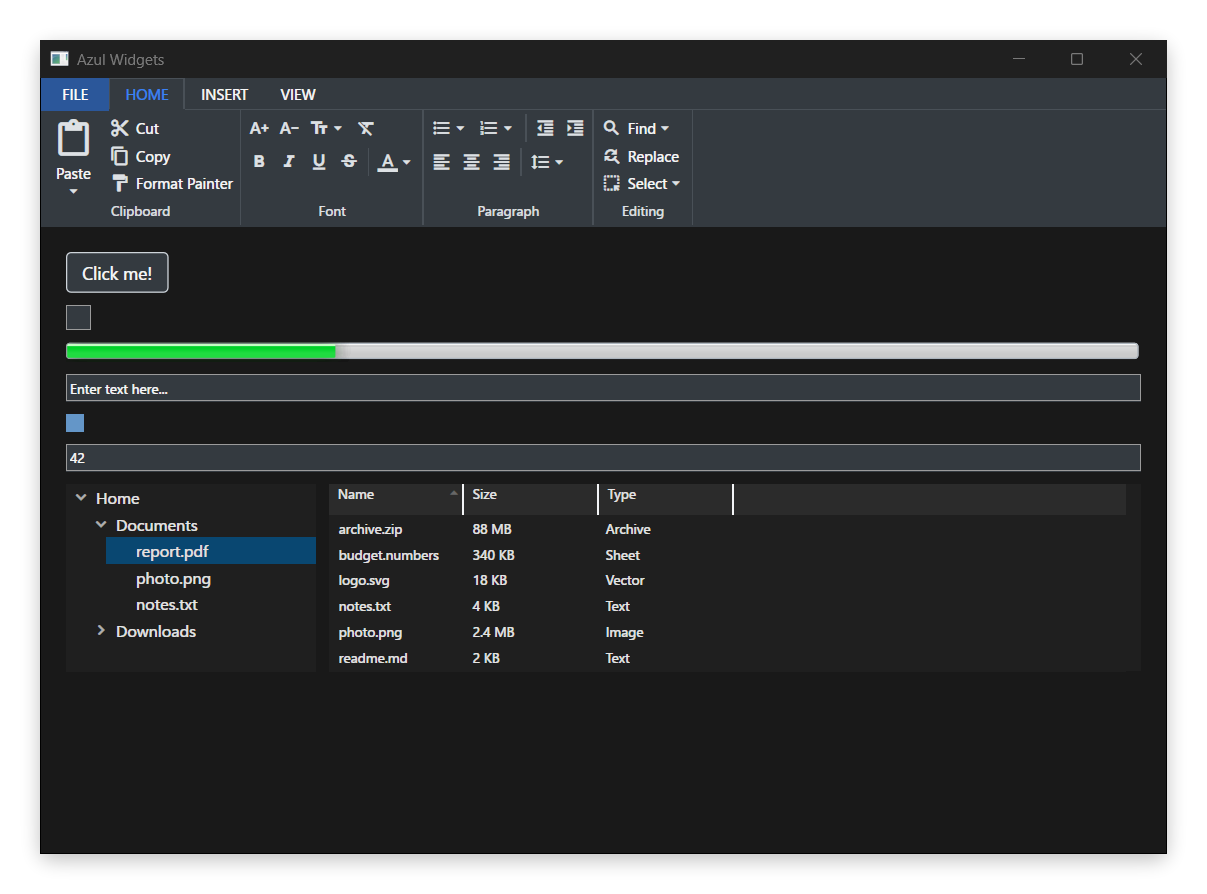Open the line spacing dropdown arrow
The height and width of the screenshot is (894, 1207).
[559, 162]
